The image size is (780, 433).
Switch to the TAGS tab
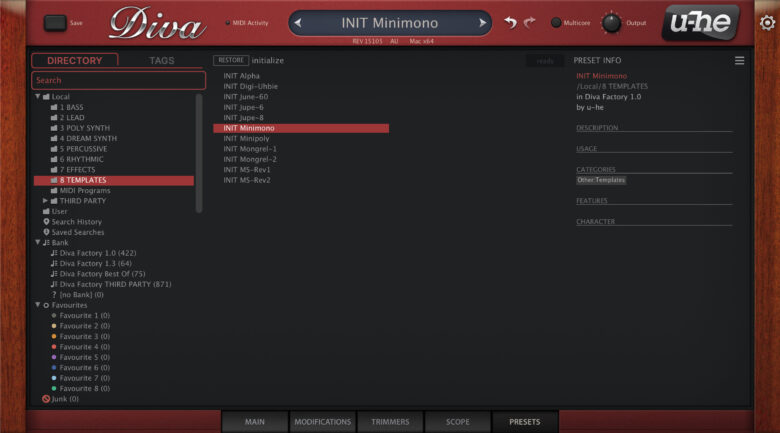[x=162, y=60]
